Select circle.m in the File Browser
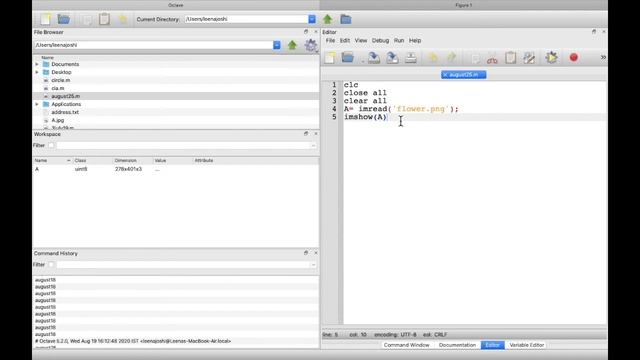 60,80
